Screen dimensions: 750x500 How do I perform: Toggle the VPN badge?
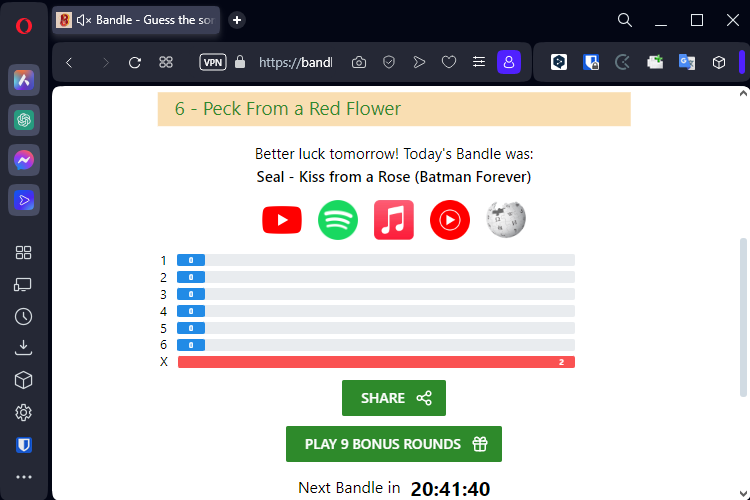click(x=213, y=62)
